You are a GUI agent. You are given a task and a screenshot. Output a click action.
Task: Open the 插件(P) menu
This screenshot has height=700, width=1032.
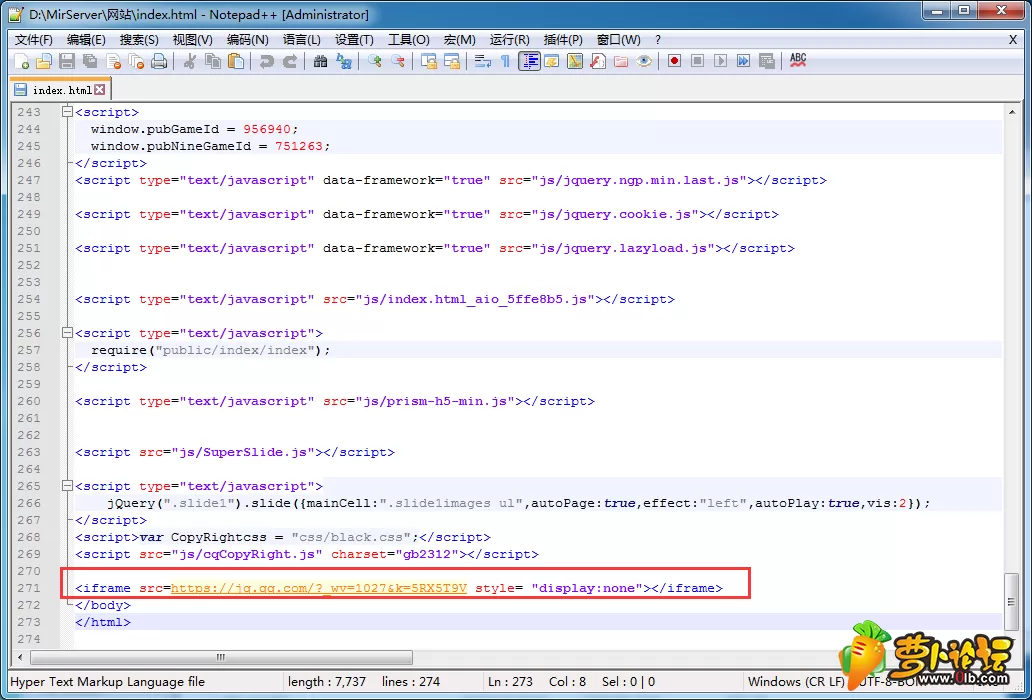pyautogui.click(x=563, y=40)
